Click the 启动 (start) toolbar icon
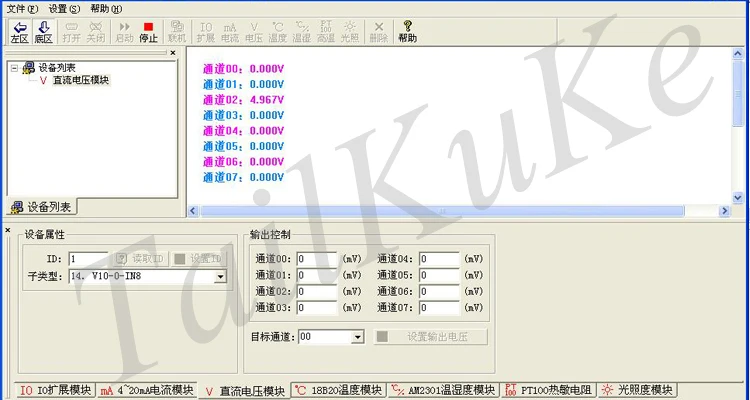 [124, 32]
